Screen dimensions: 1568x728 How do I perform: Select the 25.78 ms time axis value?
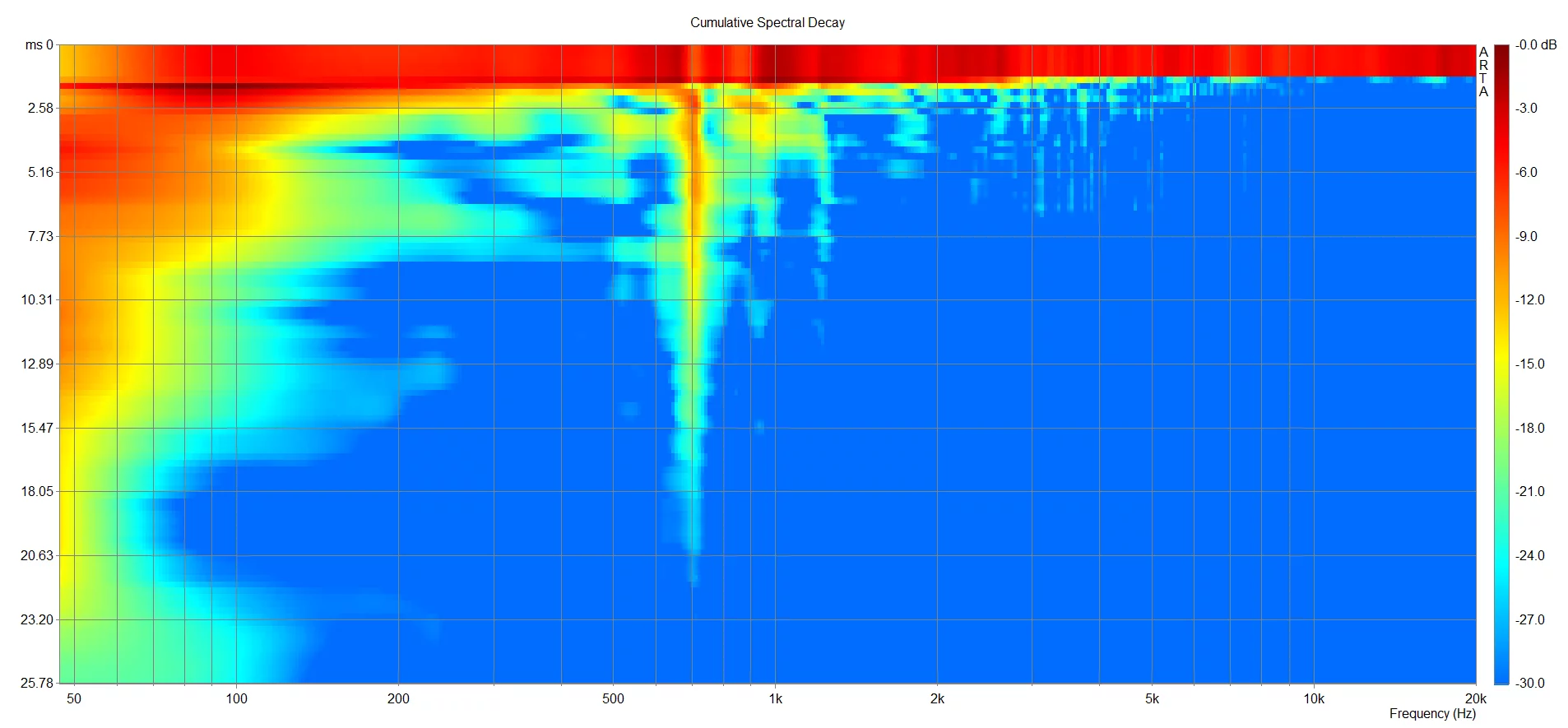point(37,683)
